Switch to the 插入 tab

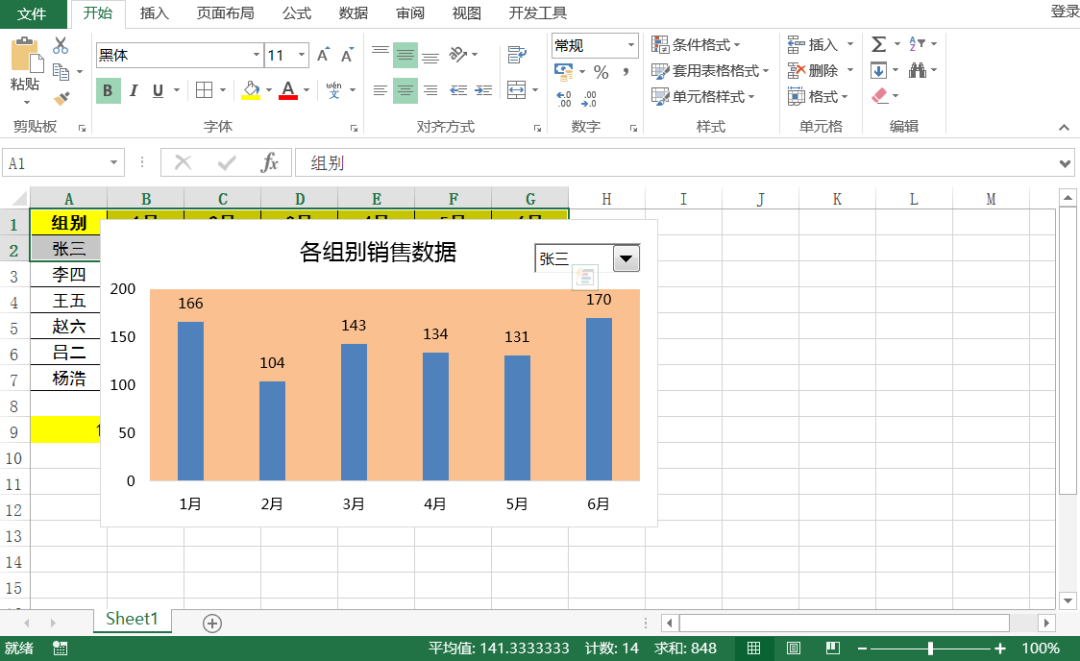[154, 13]
